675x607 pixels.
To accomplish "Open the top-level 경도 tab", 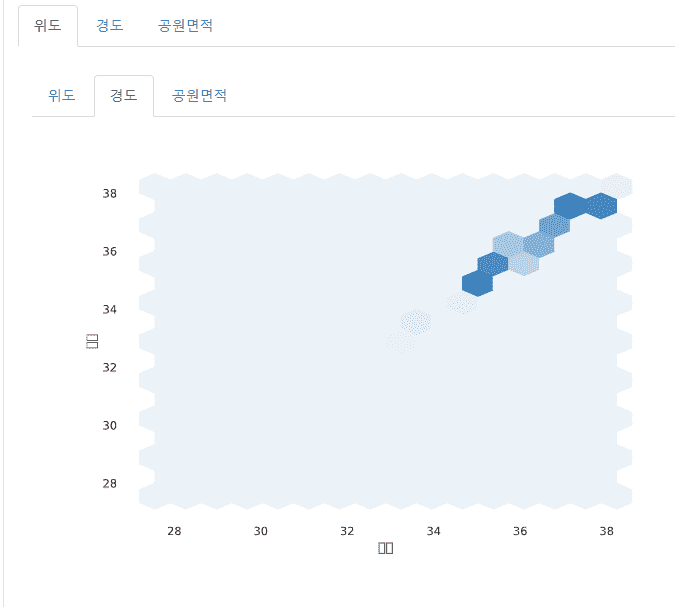I will point(110,25).
